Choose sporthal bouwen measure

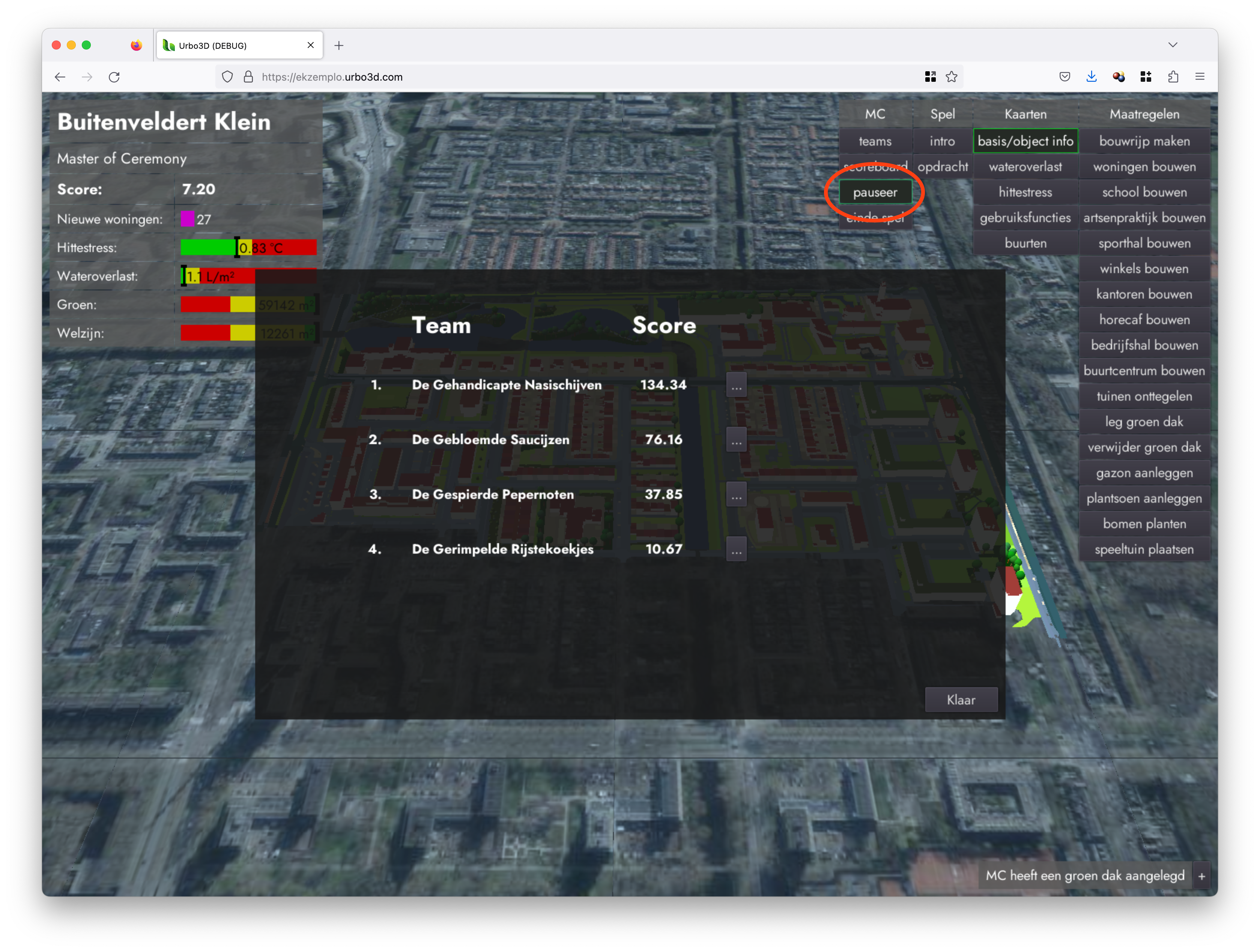click(x=1144, y=243)
